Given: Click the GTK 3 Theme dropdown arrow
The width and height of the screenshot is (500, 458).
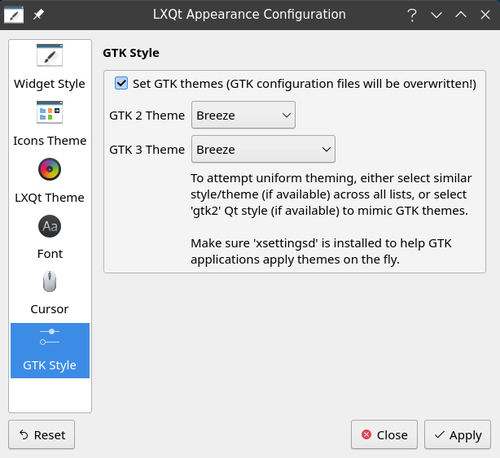Looking at the screenshot, I should tap(326, 149).
